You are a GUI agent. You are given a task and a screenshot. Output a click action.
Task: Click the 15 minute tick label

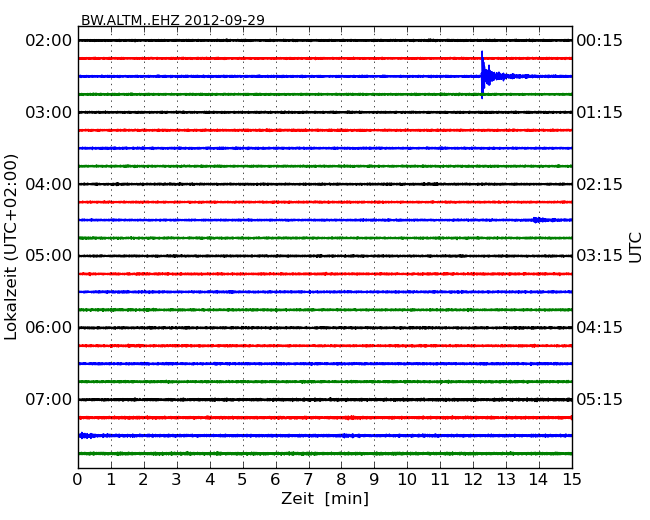pos(572,480)
